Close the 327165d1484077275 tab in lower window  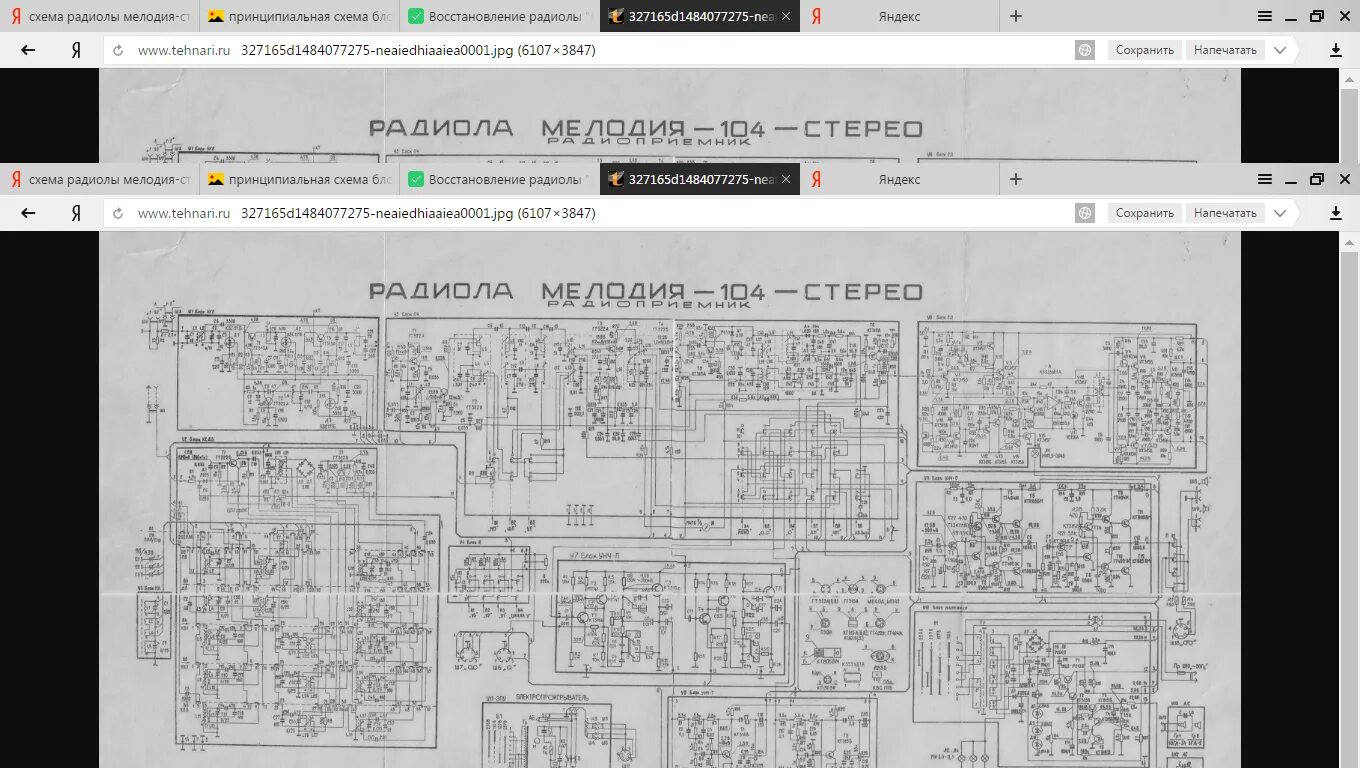[786, 179]
